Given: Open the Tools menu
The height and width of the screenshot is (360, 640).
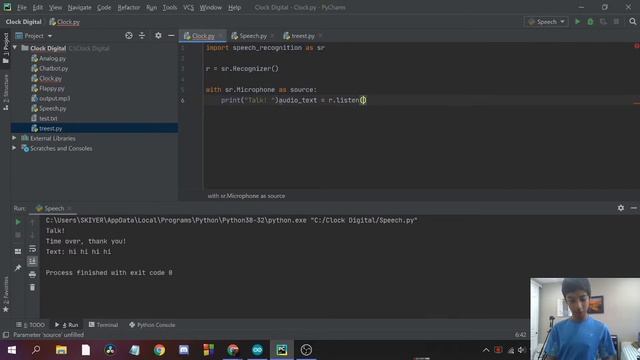Looking at the screenshot, I should [169, 7].
